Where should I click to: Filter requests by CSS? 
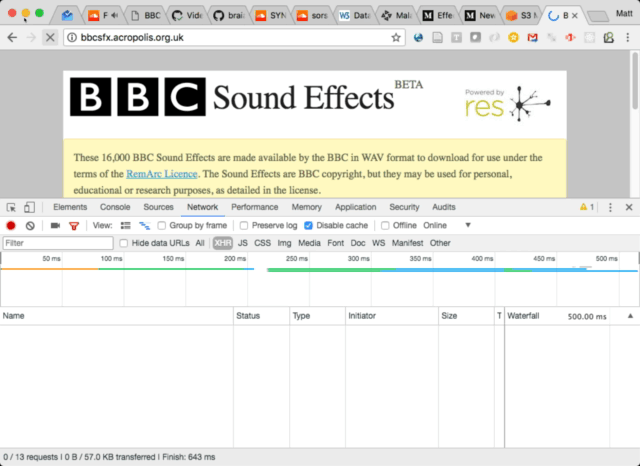[x=262, y=243]
